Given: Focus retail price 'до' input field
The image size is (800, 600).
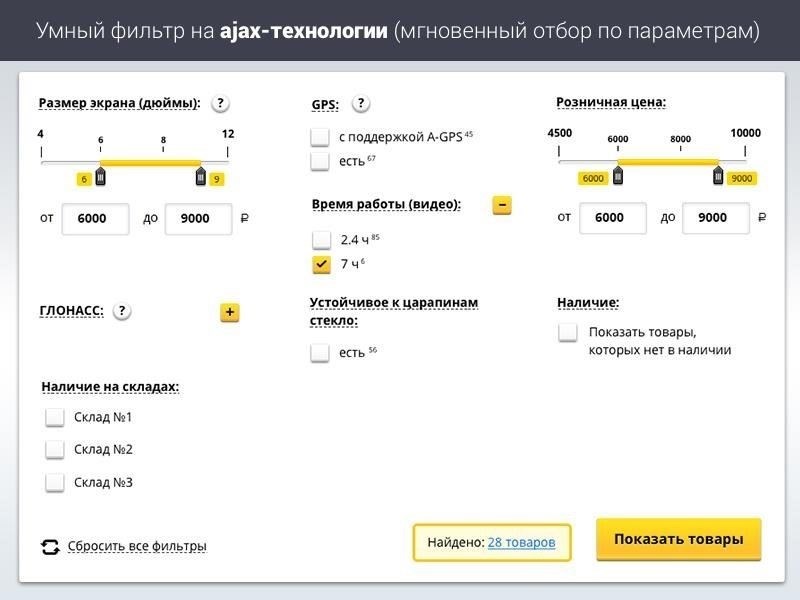Looking at the screenshot, I should coord(716,218).
